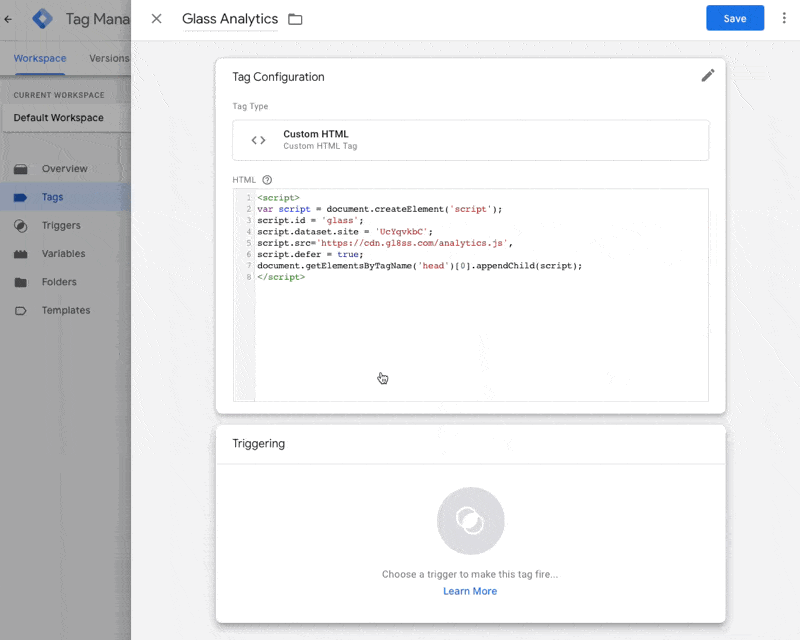
Task: Switch to the Workspace tab
Action: point(40,58)
